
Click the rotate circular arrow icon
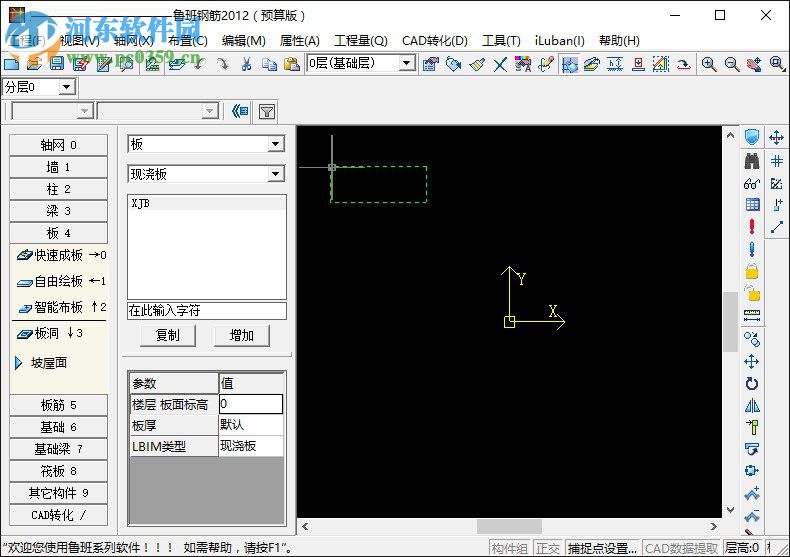[752, 384]
